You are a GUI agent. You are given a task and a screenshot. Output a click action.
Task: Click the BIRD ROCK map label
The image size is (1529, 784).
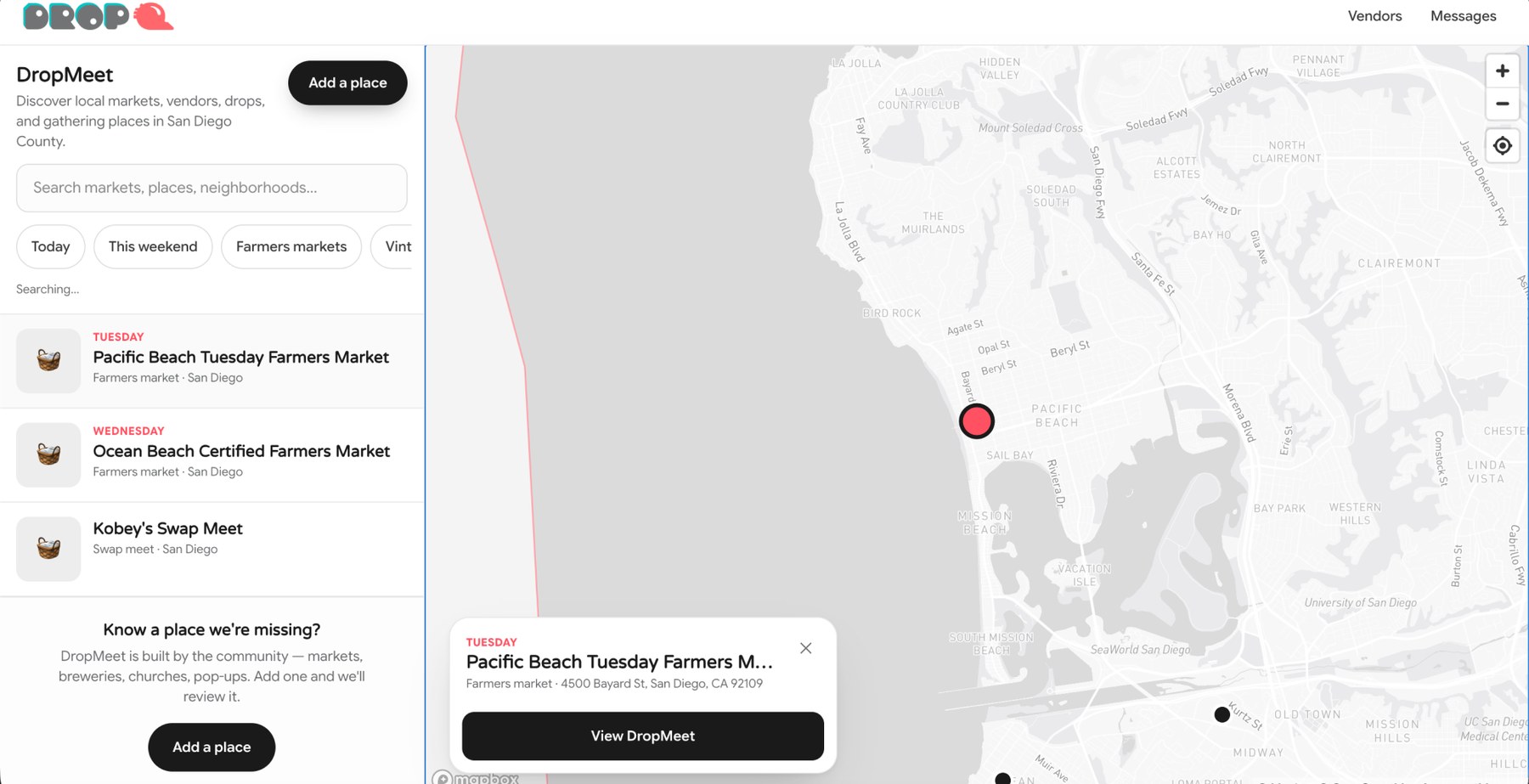892,313
